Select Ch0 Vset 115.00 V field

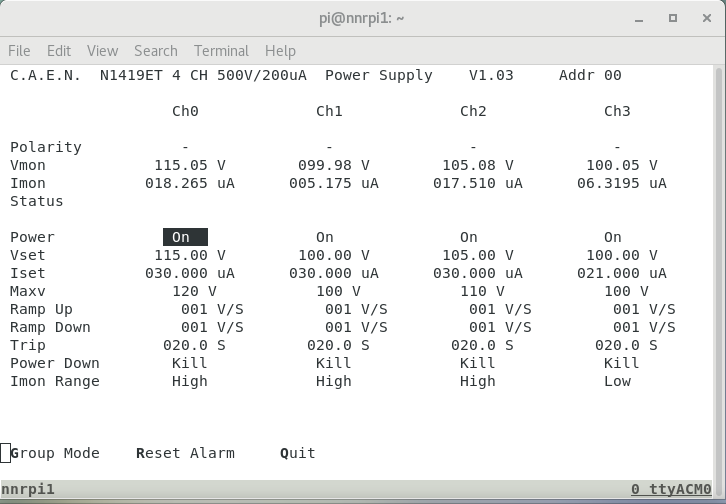click(x=189, y=255)
